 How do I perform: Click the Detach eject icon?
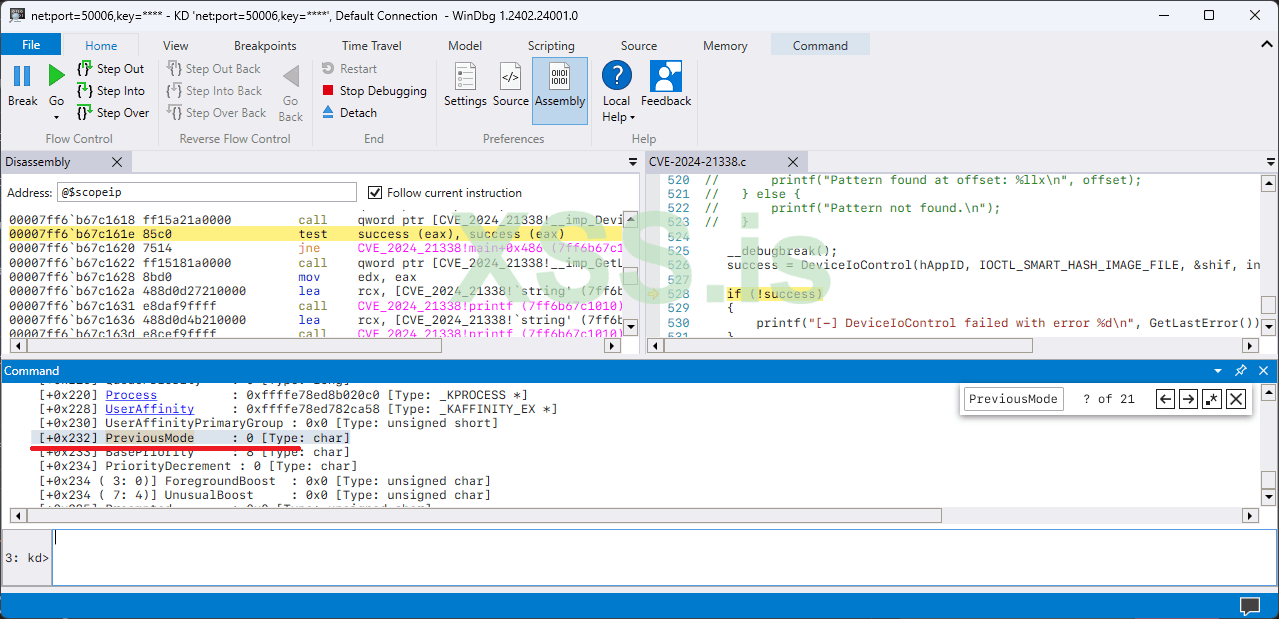coord(329,113)
